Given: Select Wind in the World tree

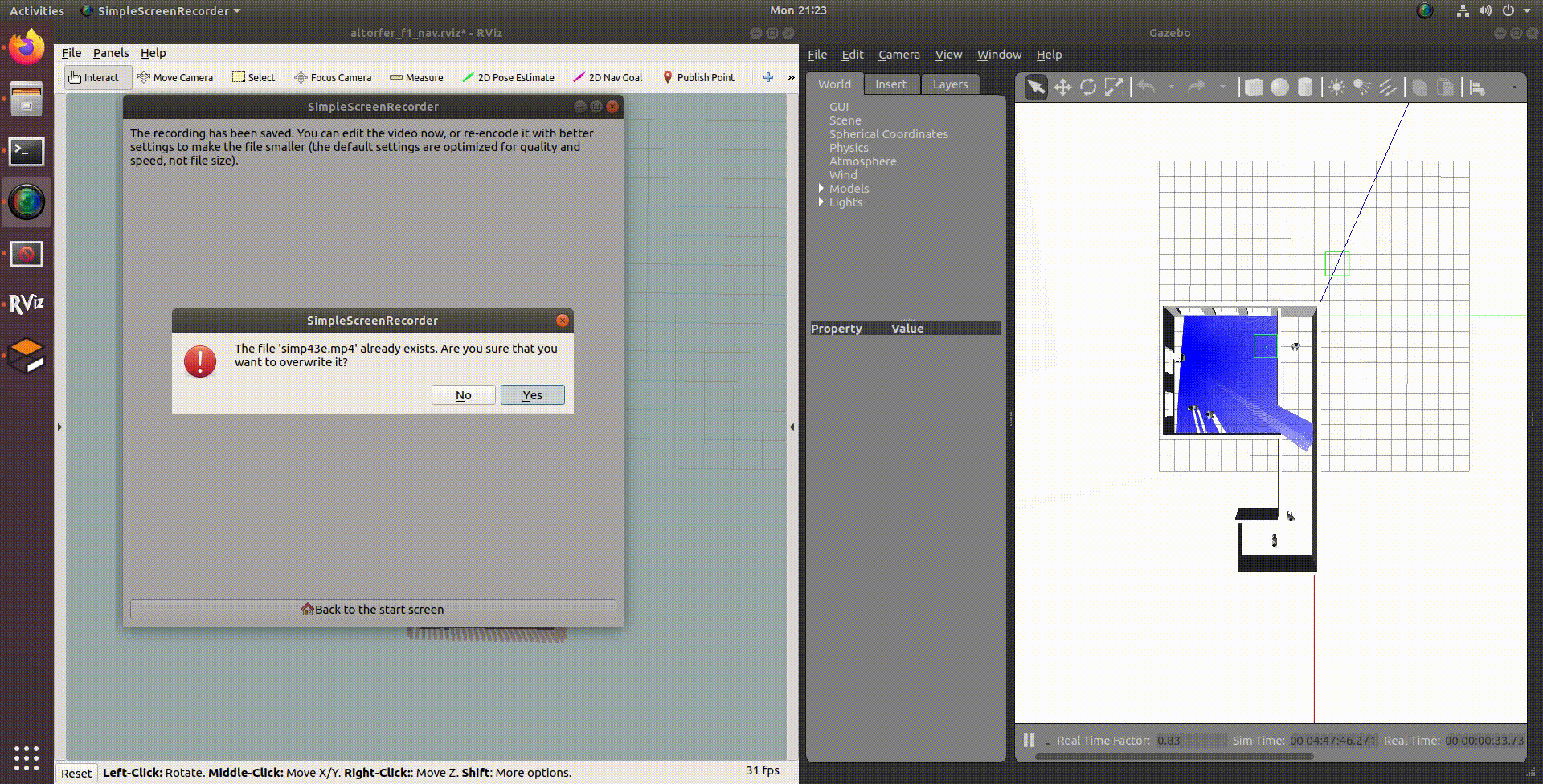Looking at the screenshot, I should tap(843, 175).
